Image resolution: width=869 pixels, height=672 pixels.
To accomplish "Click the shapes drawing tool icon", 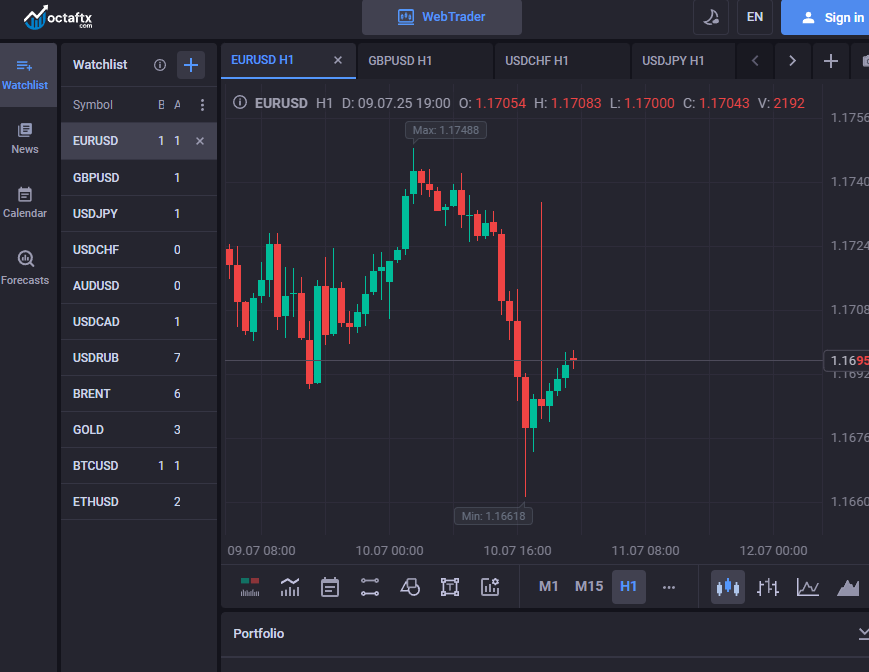I will pyautogui.click(x=410, y=587).
